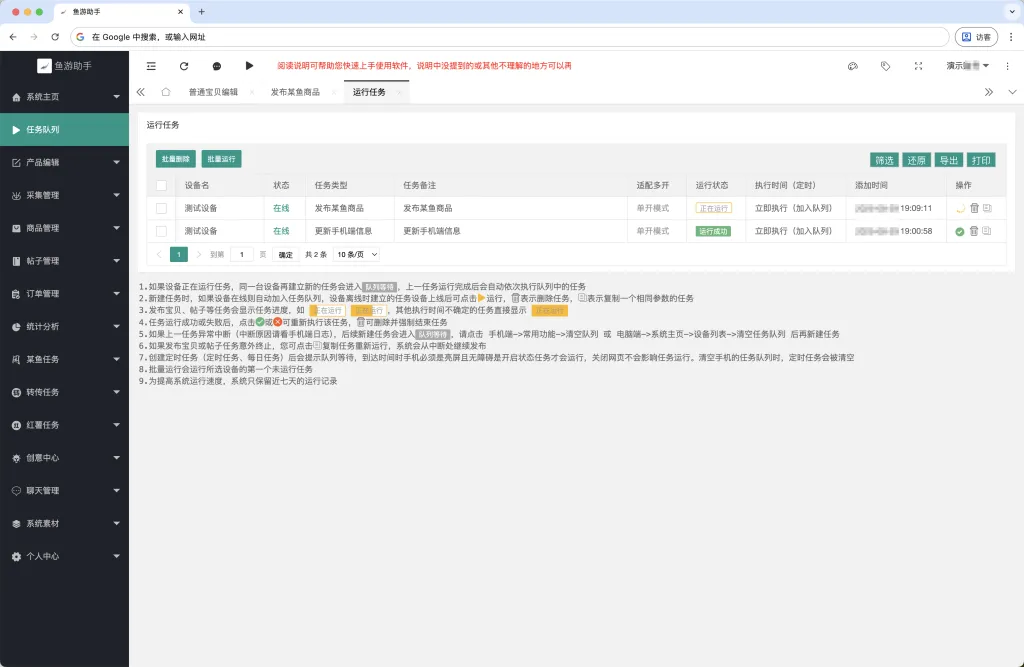Click the page number input field
The image size is (1024, 667).
point(242,255)
